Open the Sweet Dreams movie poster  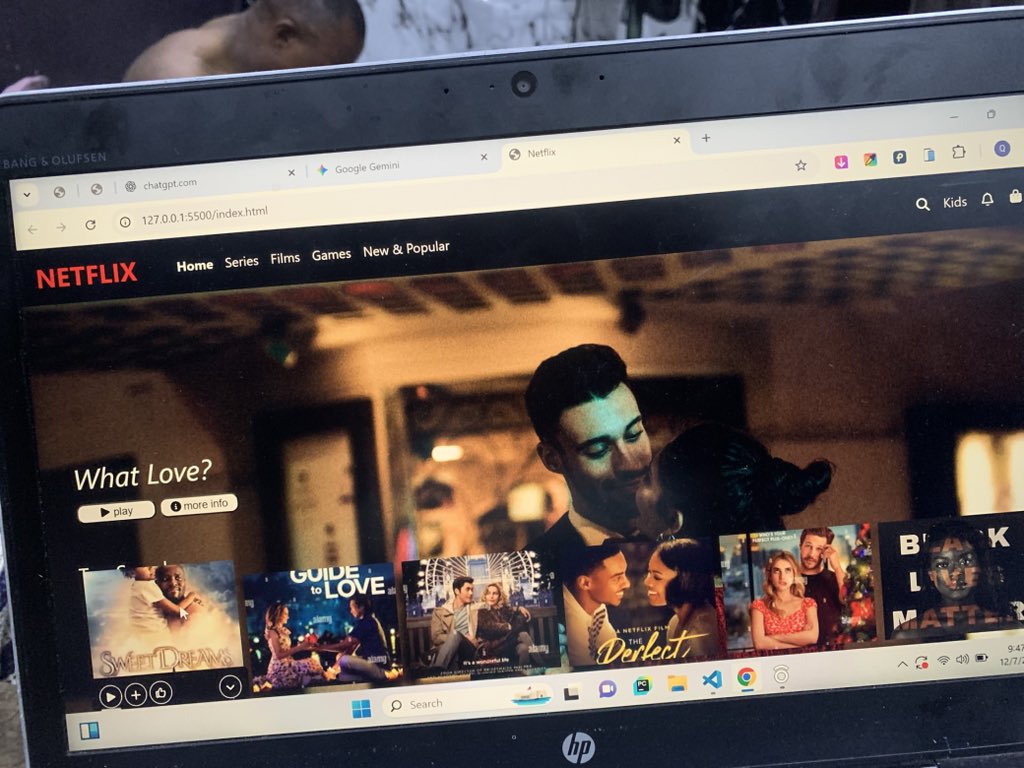(x=163, y=622)
